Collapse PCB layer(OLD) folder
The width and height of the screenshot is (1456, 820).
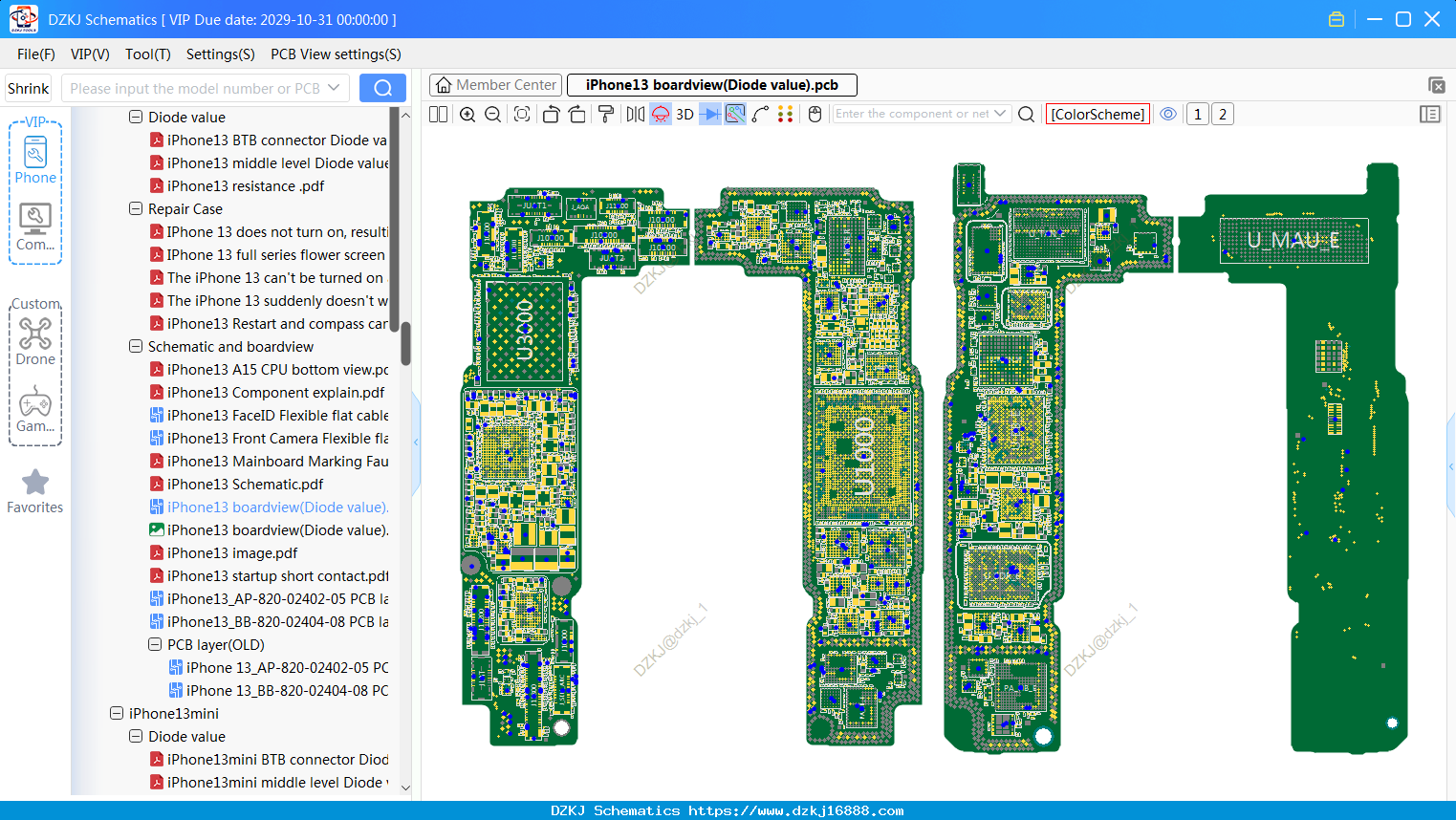[155, 644]
